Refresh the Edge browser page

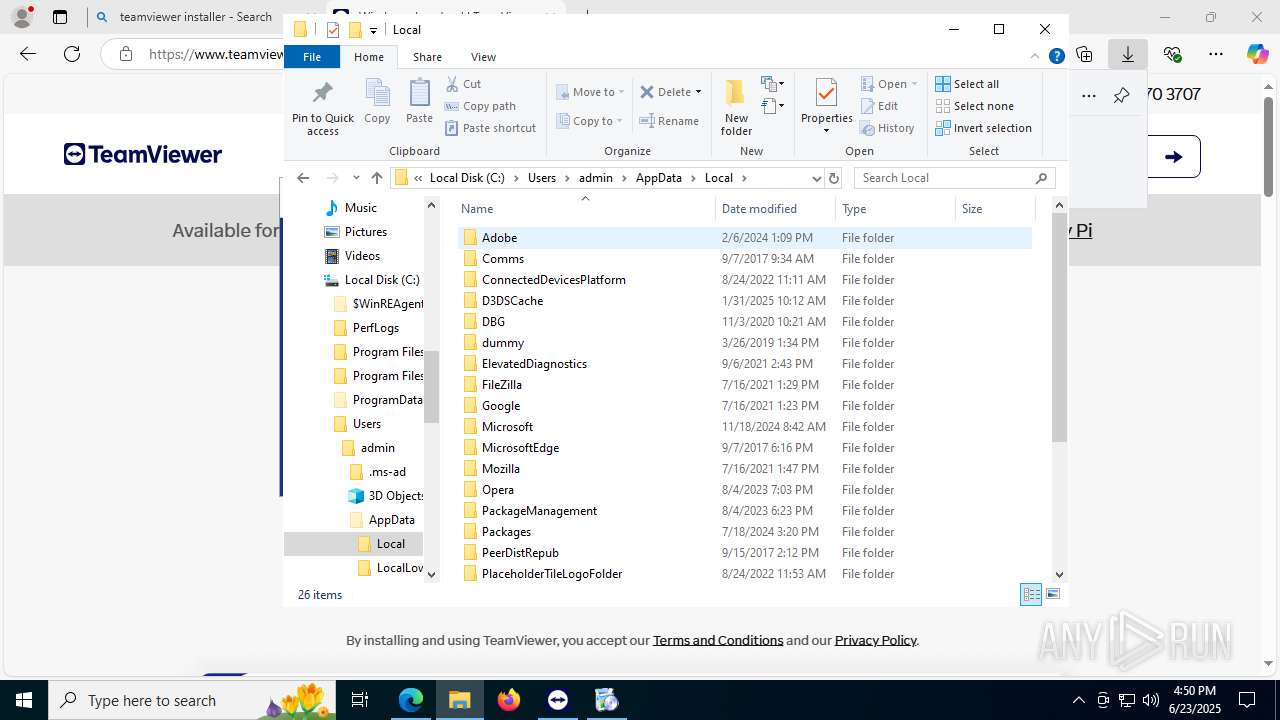pos(72,54)
